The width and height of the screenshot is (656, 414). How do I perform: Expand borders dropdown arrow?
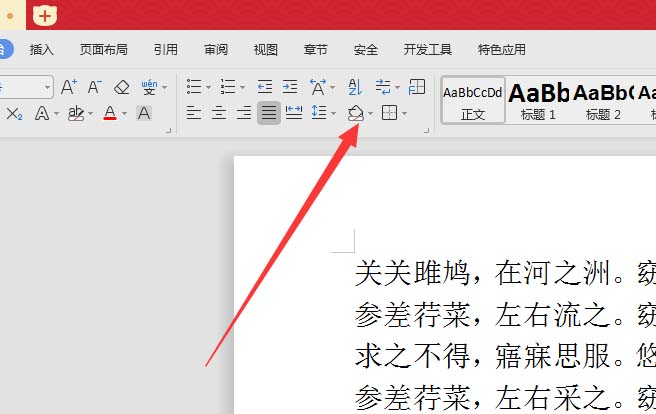404,114
